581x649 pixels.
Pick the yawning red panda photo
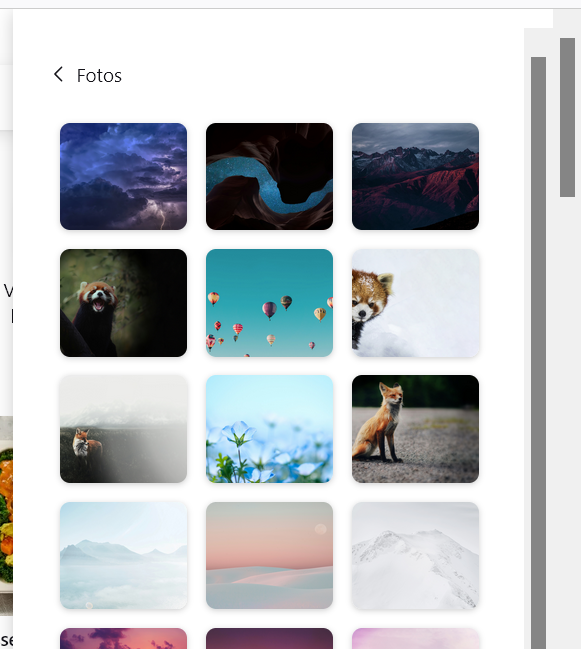pyautogui.click(x=123, y=303)
